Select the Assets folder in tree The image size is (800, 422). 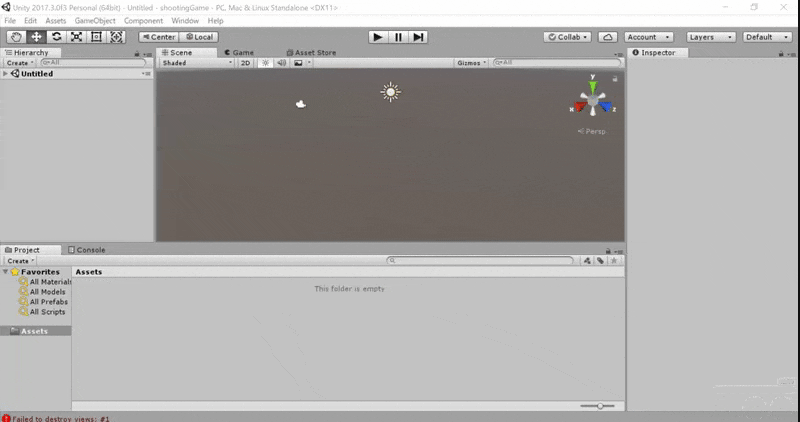point(36,331)
